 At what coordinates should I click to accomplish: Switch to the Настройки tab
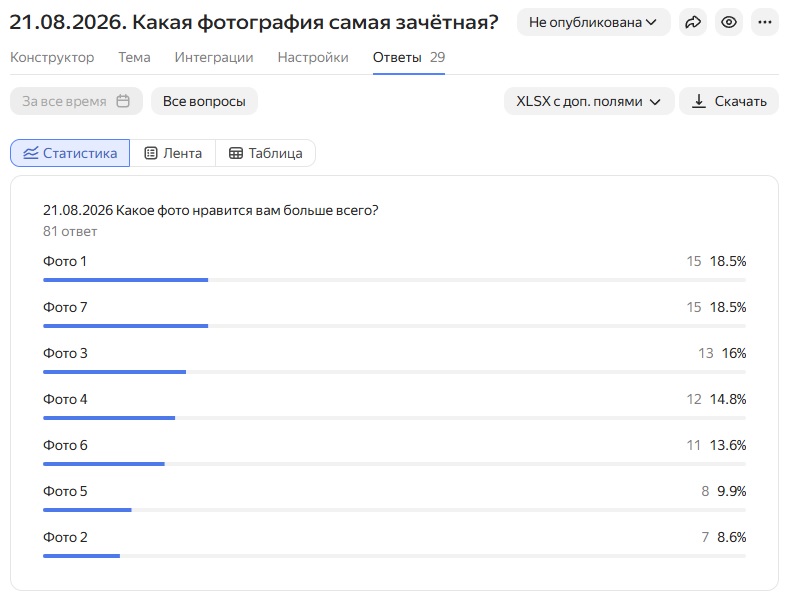[313, 57]
